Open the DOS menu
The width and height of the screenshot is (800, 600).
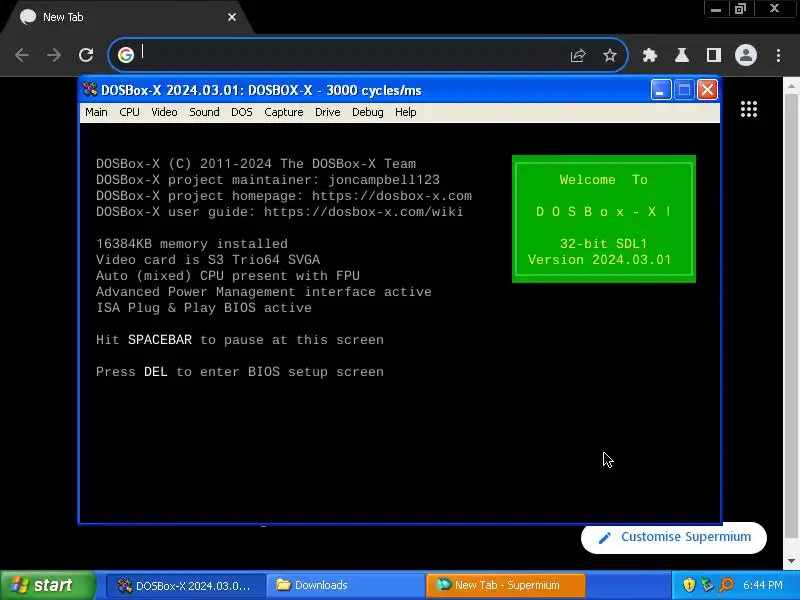coord(242,112)
